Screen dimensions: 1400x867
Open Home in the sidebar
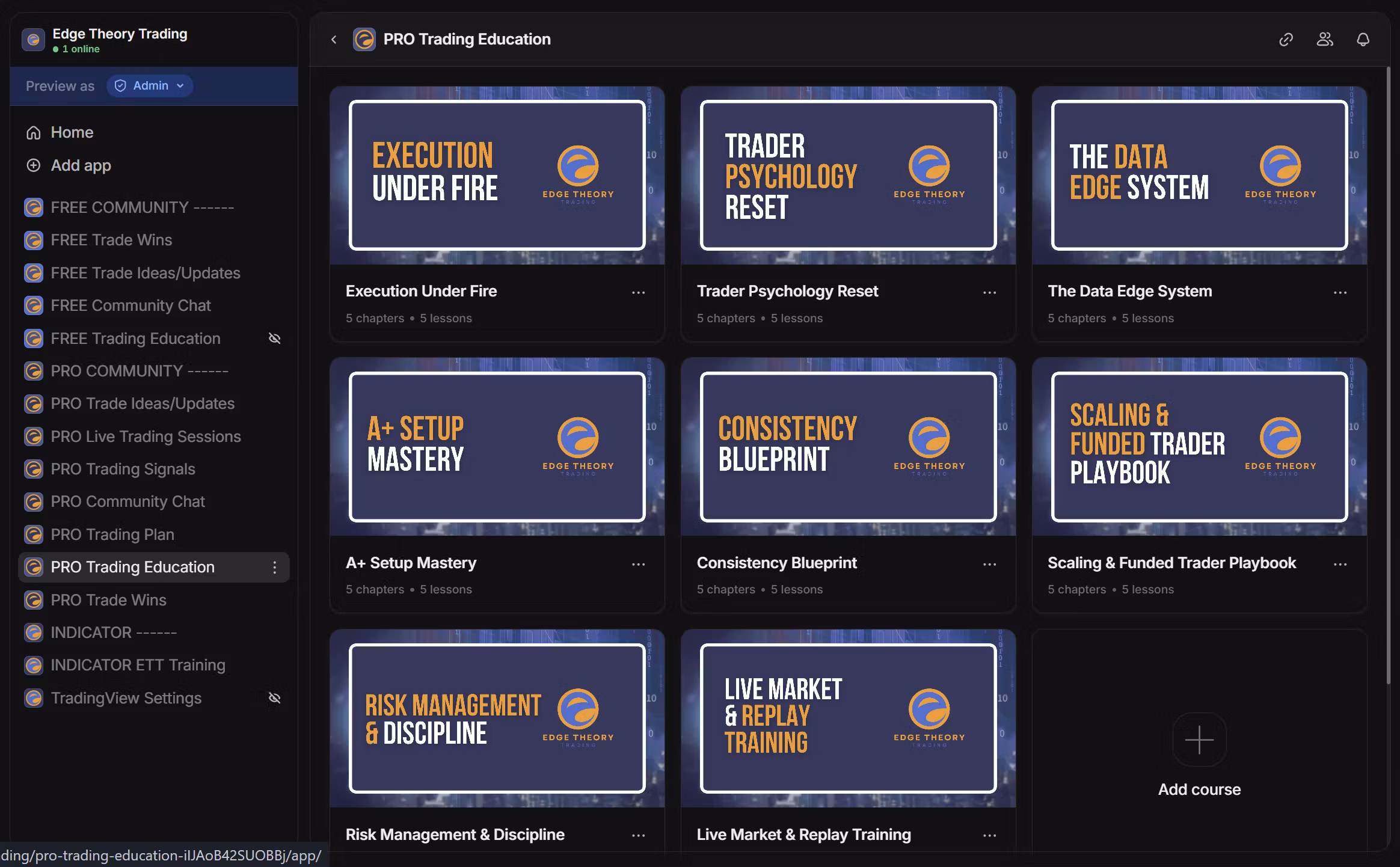pyautogui.click(x=154, y=132)
